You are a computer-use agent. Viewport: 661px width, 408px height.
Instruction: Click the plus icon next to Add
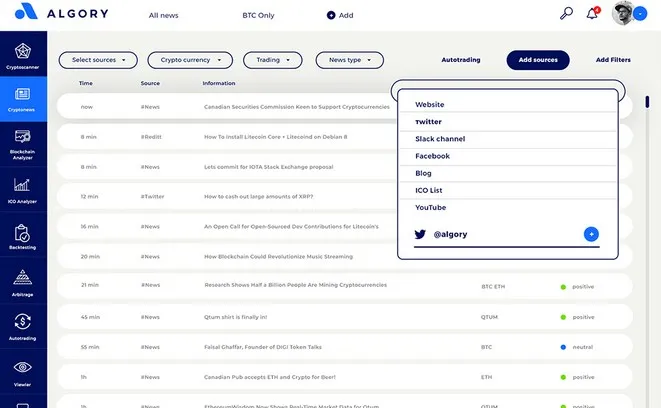click(331, 15)
